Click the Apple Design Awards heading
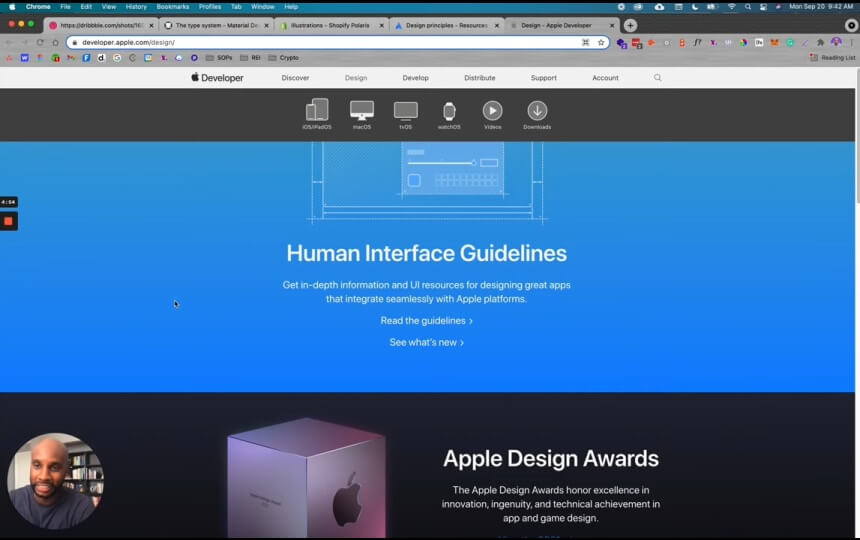 pos(551,459)
